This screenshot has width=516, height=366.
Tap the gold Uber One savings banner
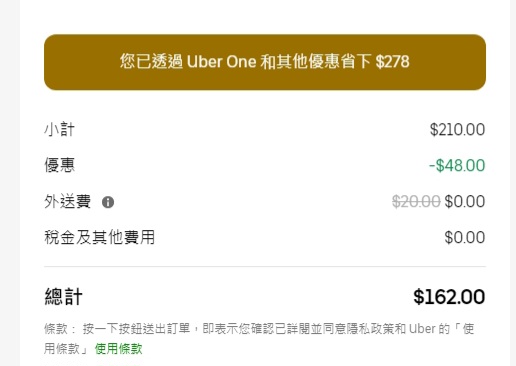(265, 62)
